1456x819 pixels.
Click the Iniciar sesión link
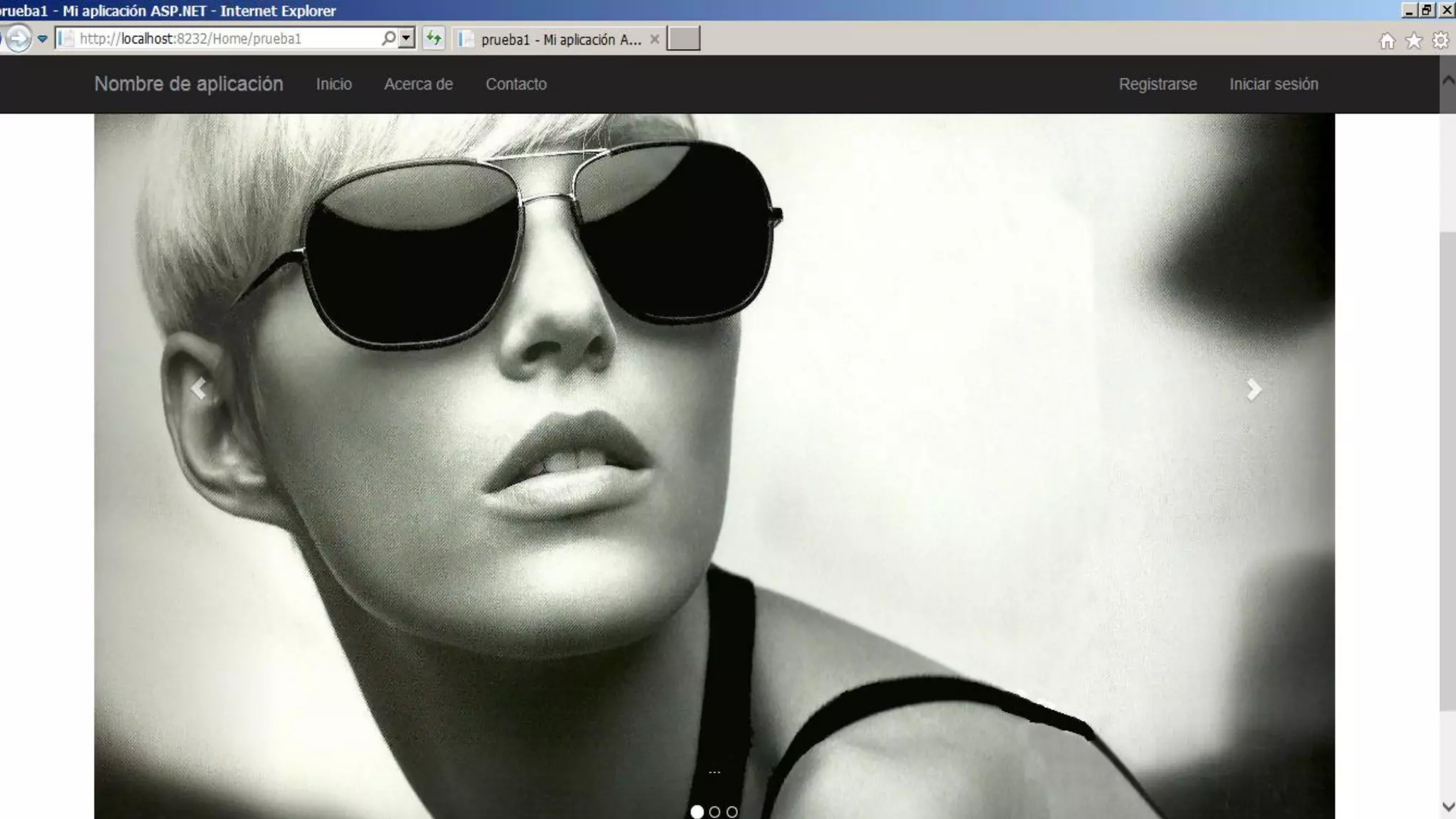click(x=1273, y=84)
